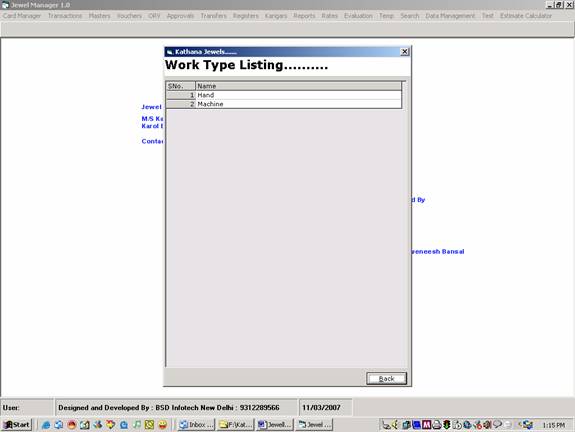Open the Estimate Calculator menu
Viewport: 575px width, 432px height.
coord(526,16)
